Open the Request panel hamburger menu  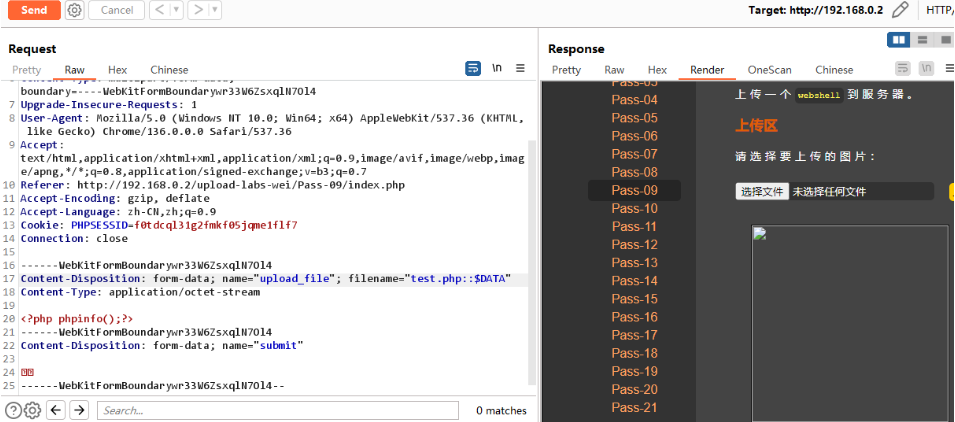(x=520, y=68)
